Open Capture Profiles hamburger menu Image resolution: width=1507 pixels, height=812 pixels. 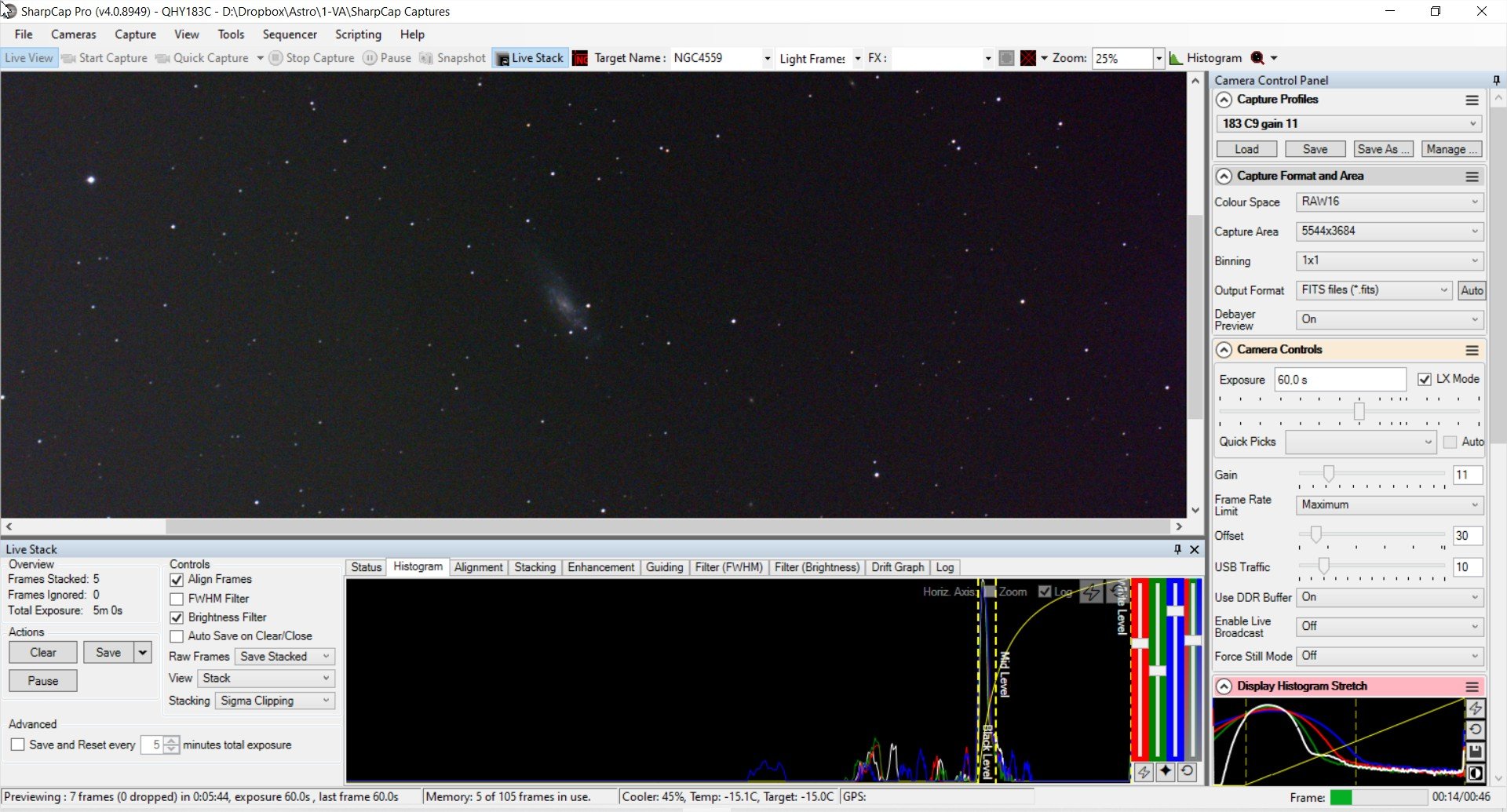pyautogui.click(x=1472, y=100)
